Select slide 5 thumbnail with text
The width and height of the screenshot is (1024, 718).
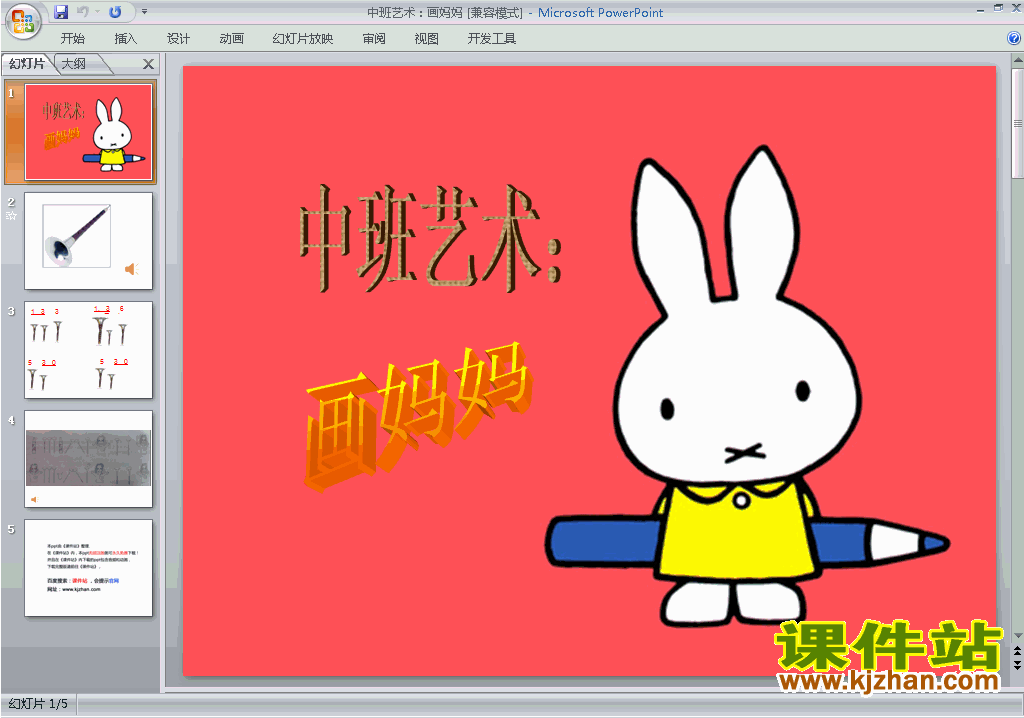[x=88, y=568]
